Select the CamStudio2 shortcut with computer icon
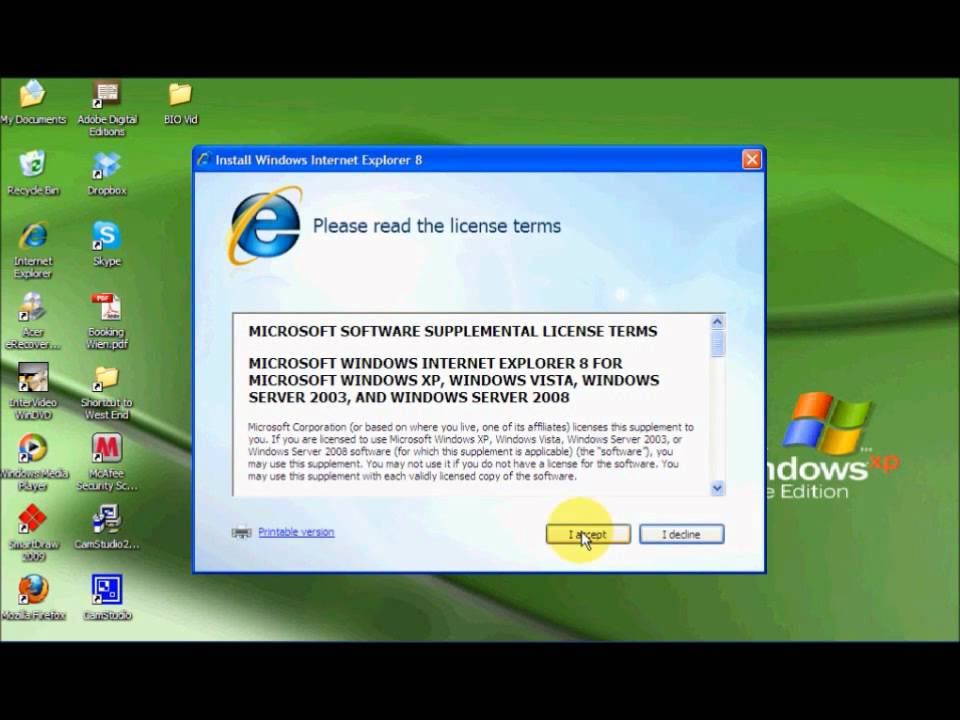 [x=107, y=527]
